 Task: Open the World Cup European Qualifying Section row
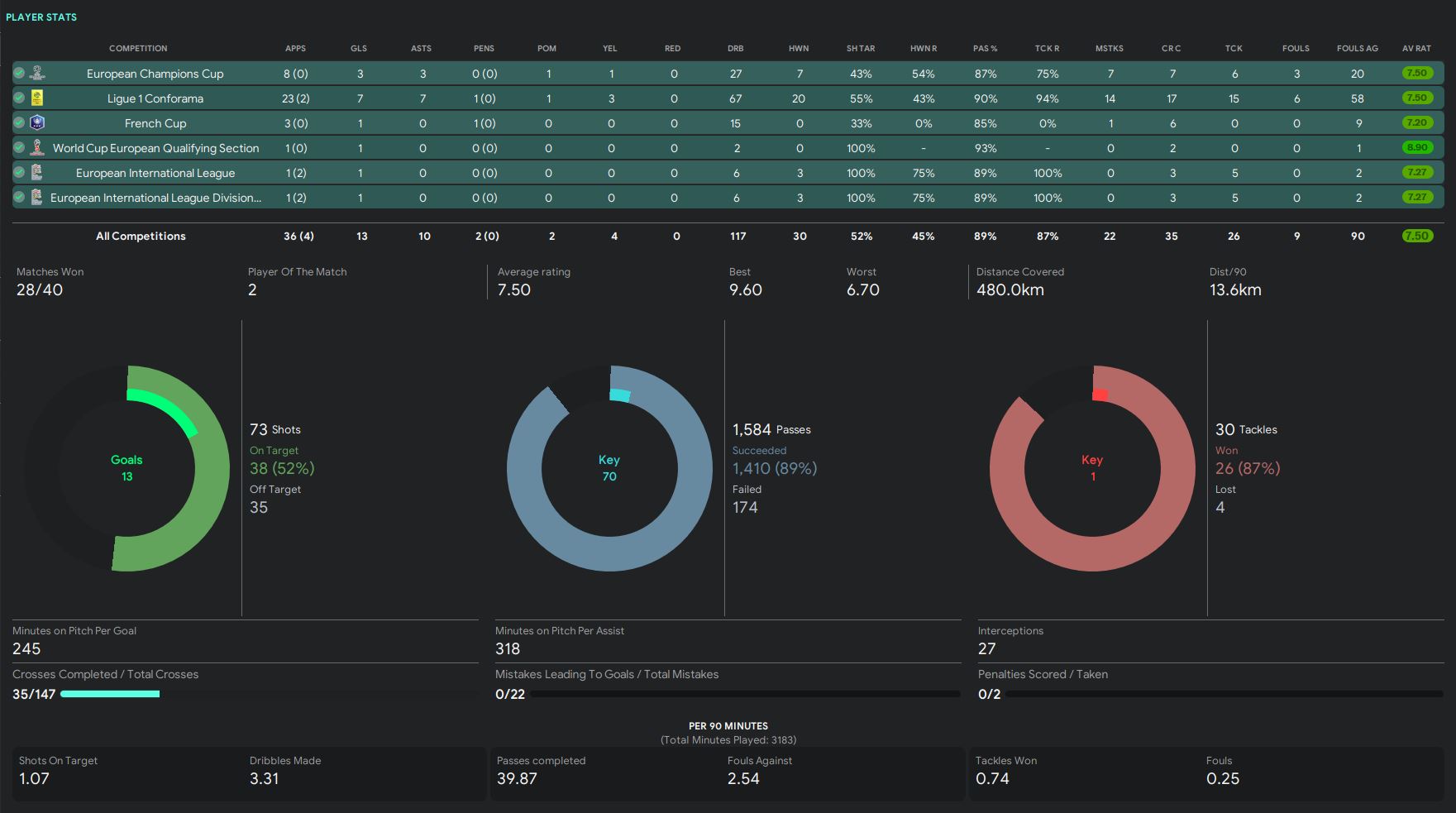click(155, 148)
